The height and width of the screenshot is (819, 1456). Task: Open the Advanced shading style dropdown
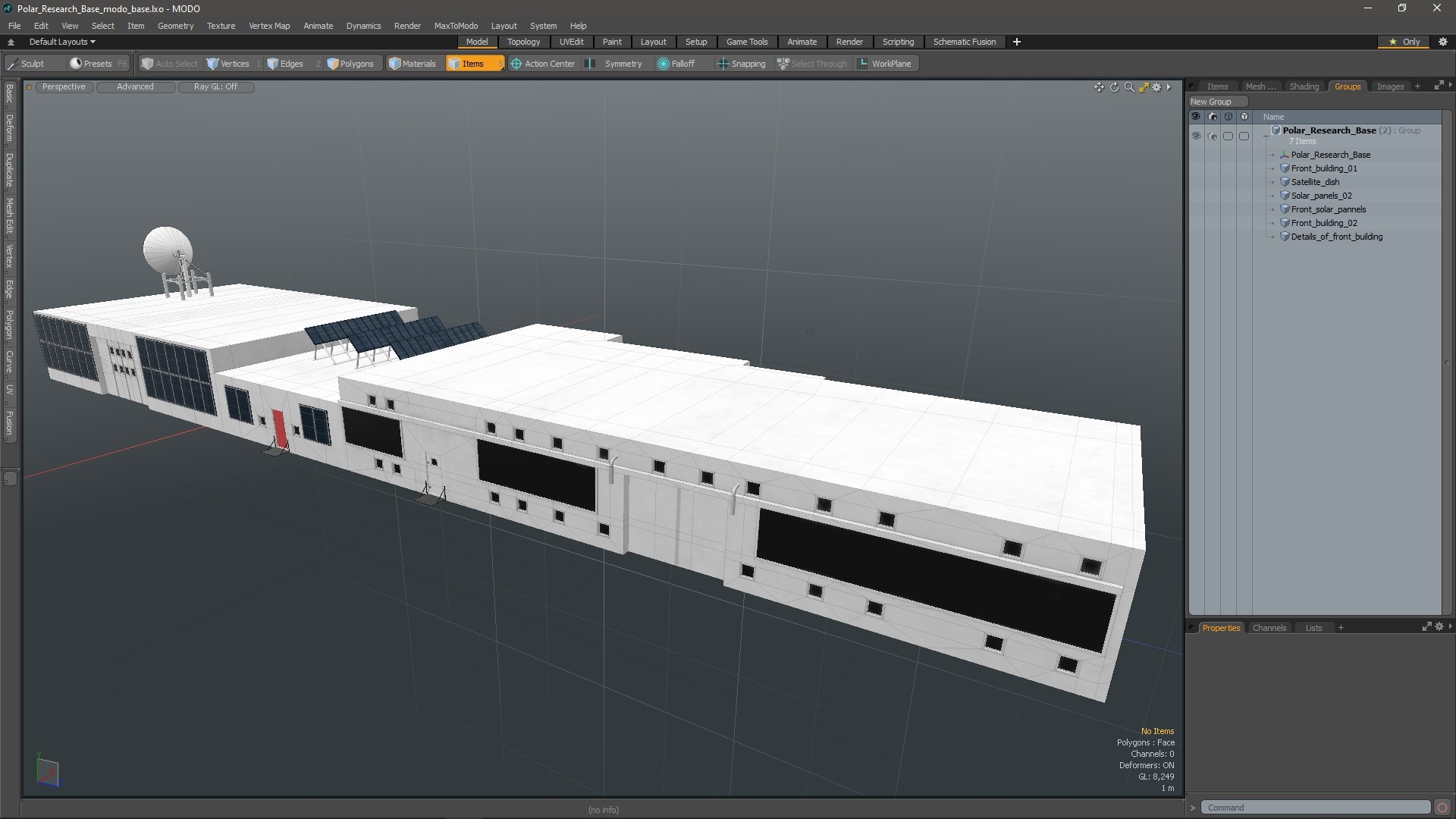(135, 87)
